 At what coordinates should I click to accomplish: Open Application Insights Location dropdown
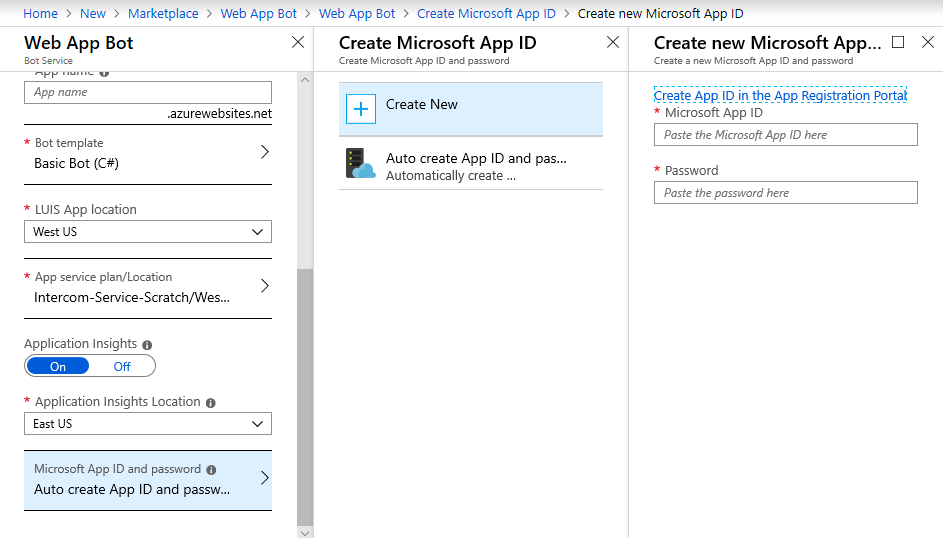[147, 424]
